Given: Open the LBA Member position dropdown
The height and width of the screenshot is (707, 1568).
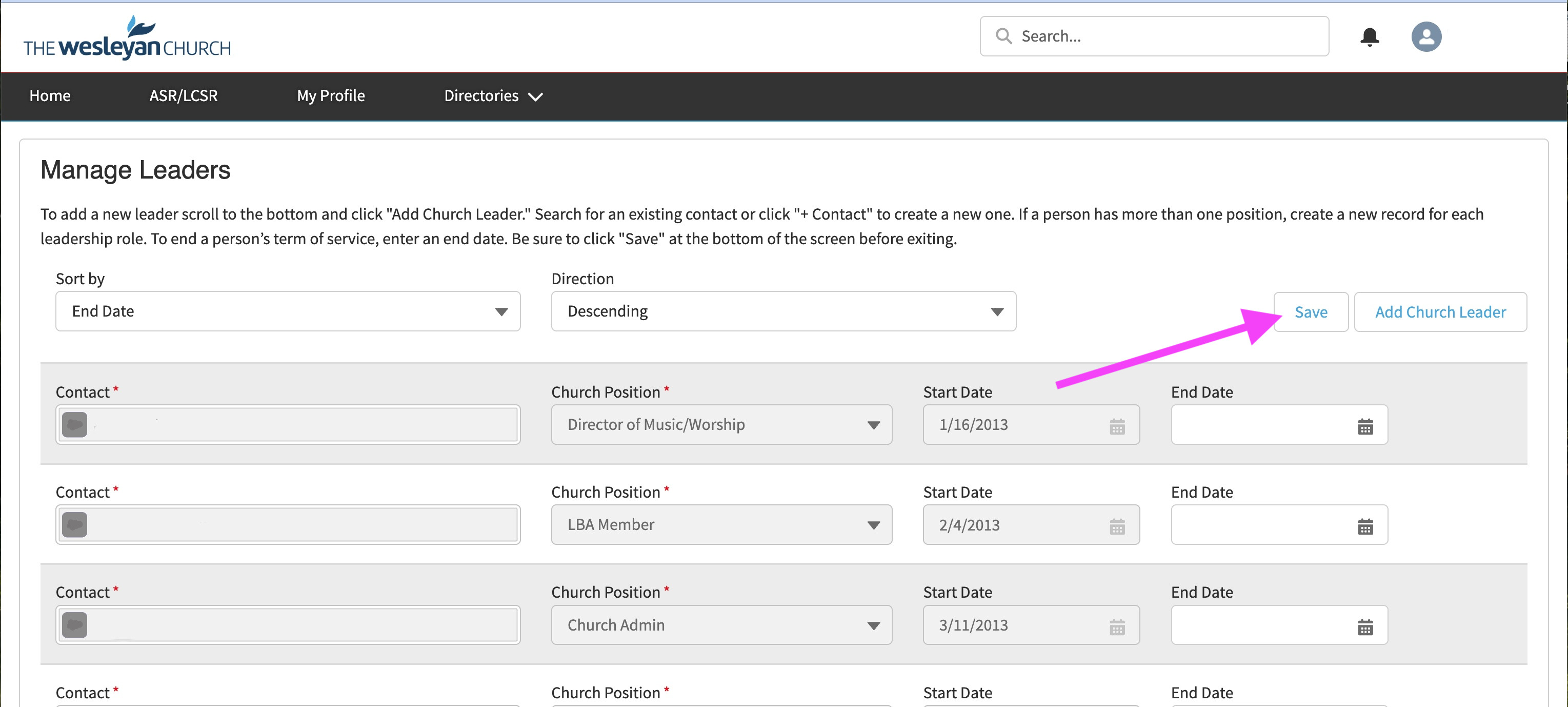Looking at the screenshot, I should [721, 525].
